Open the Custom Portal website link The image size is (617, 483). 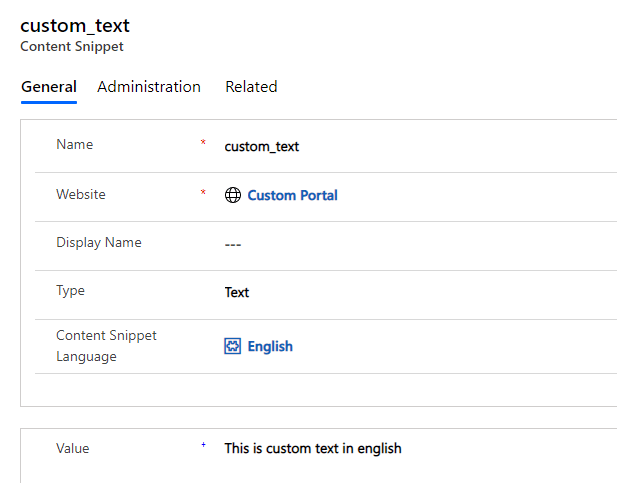pyautogui.click(x=292, y=195)
